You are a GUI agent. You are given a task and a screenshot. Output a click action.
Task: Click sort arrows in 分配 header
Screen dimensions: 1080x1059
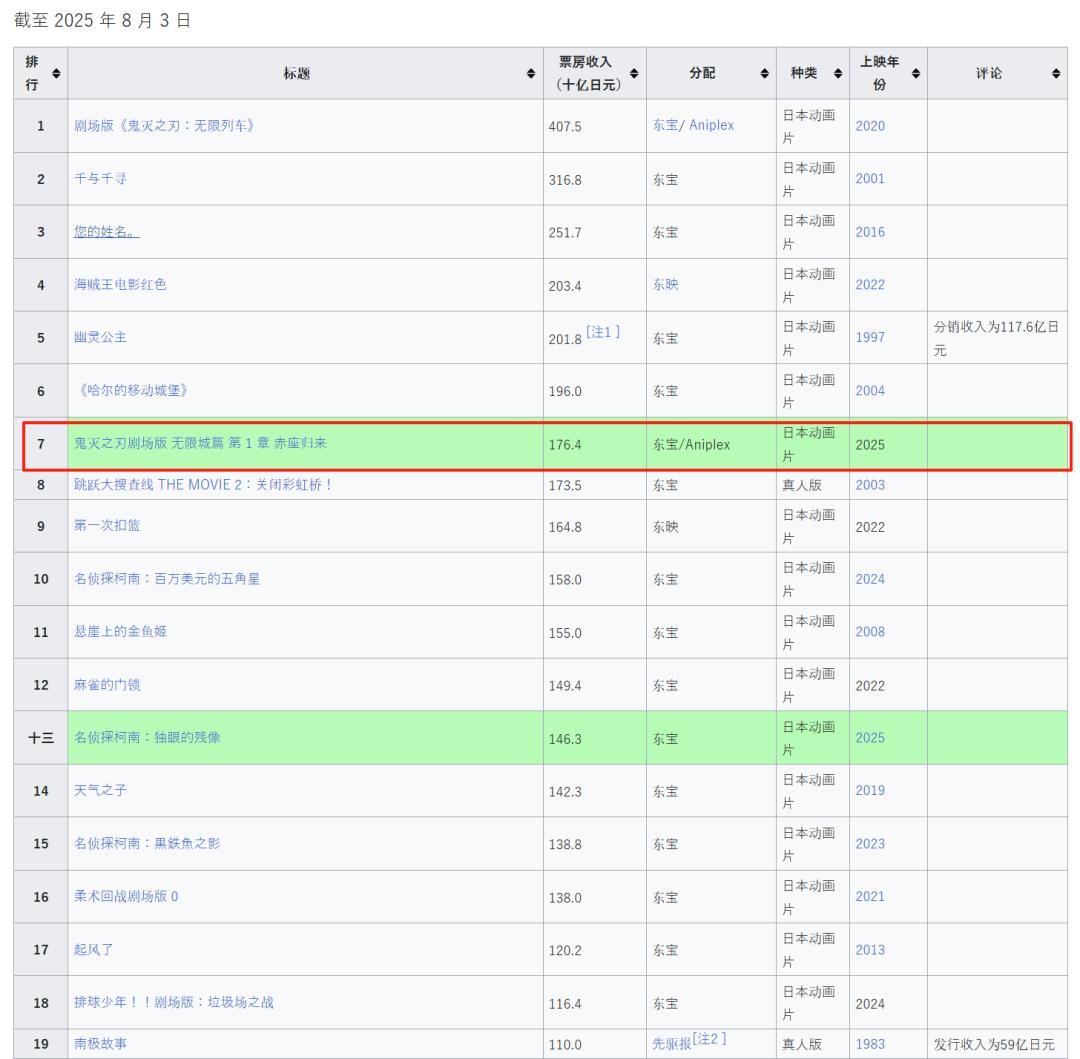pyautogui.click(x=765, y=73)
